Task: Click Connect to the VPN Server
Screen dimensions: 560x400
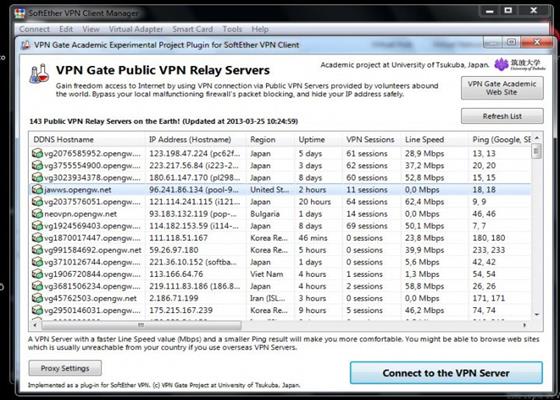Action: tap(446, 373)
